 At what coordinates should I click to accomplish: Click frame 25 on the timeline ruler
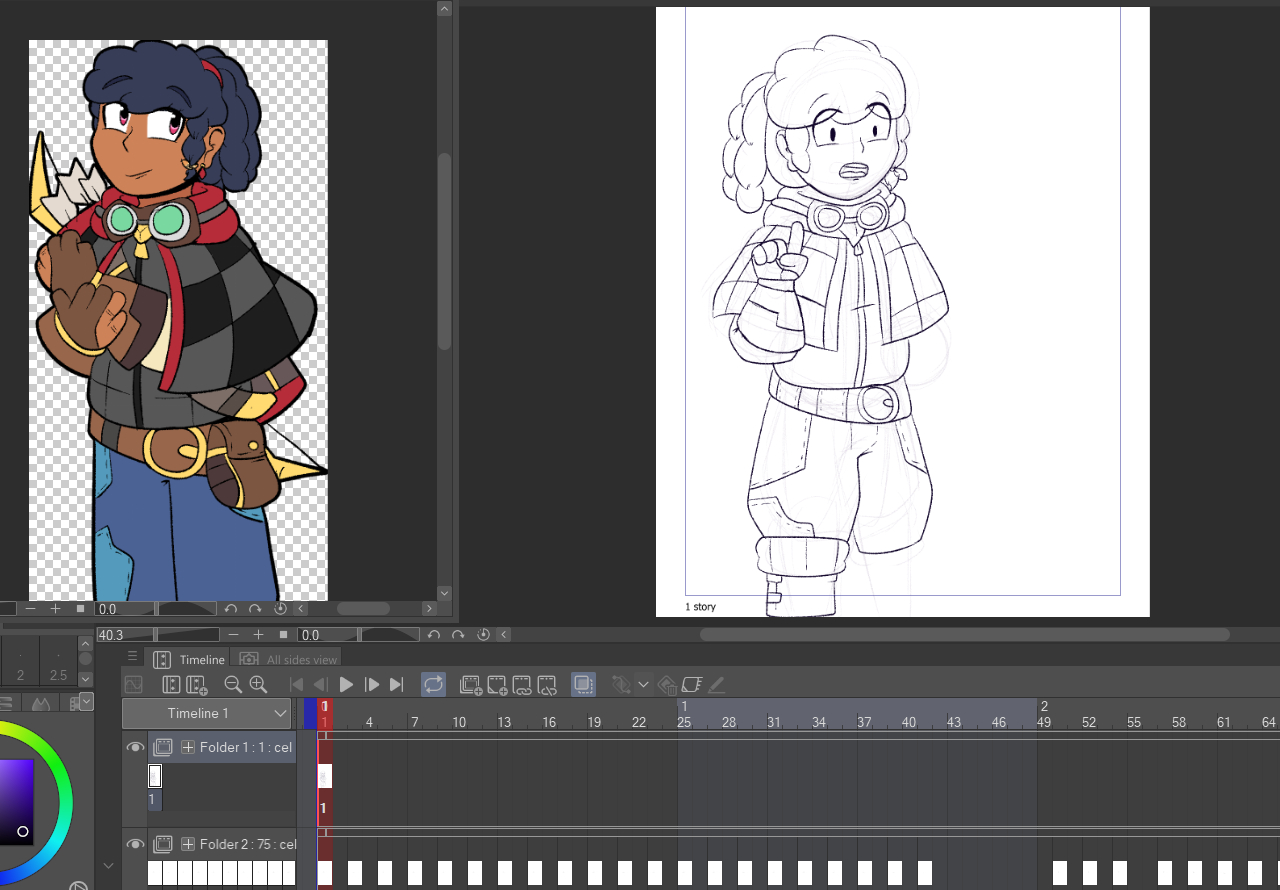[x=684, y=722]
